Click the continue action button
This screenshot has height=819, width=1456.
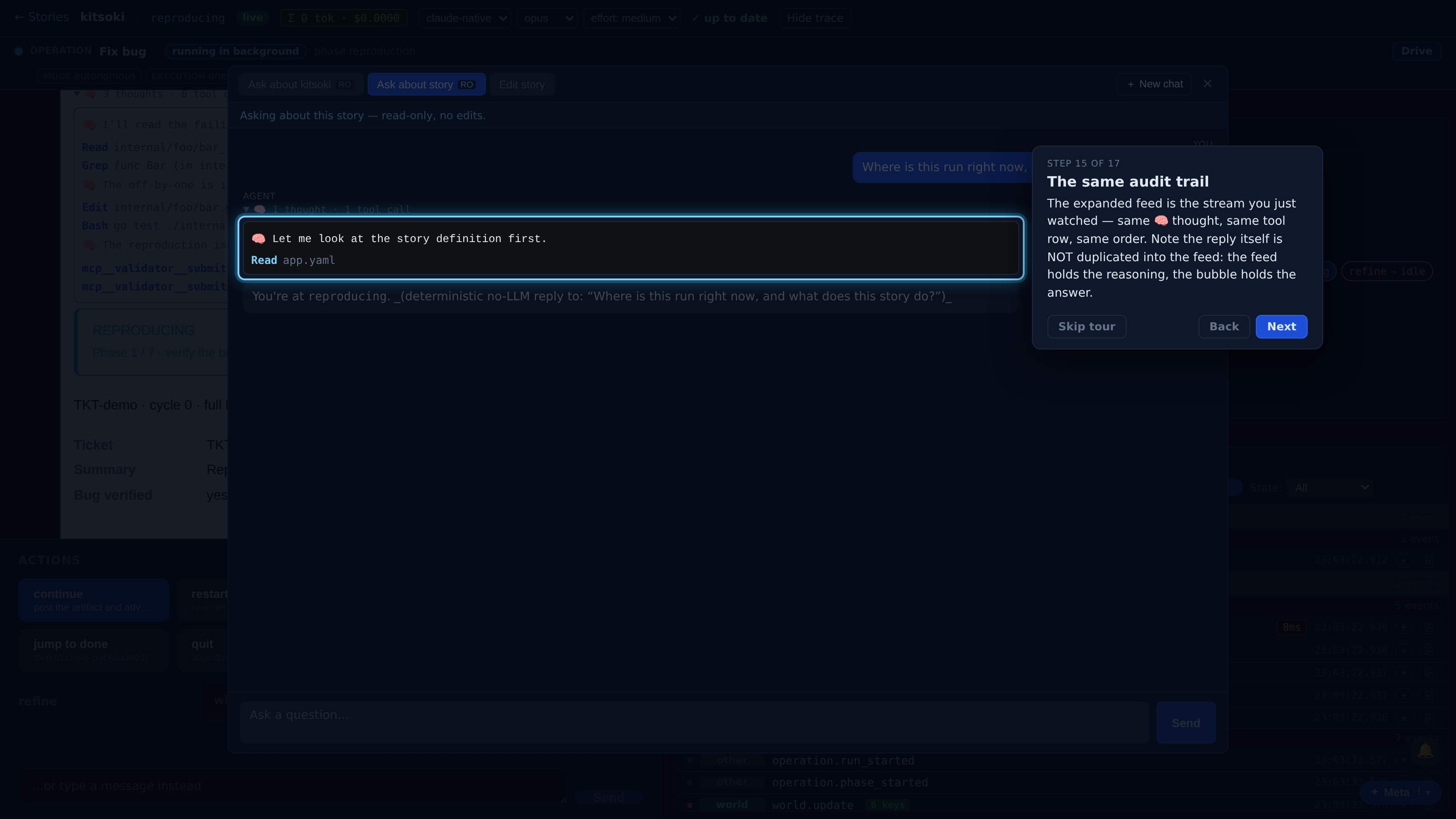(94, 600)
